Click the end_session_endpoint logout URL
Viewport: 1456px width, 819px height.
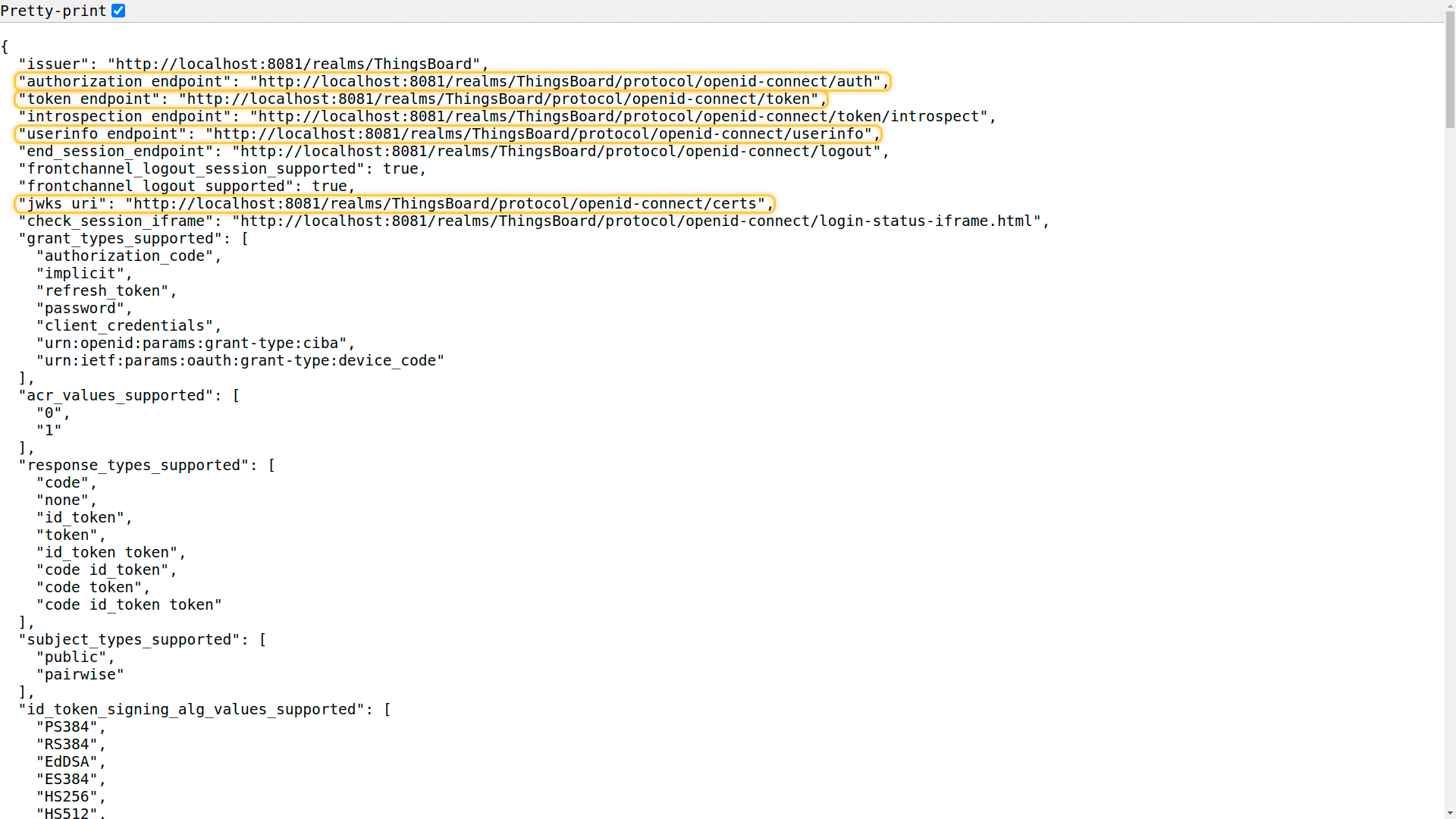(x=556, y=152)
